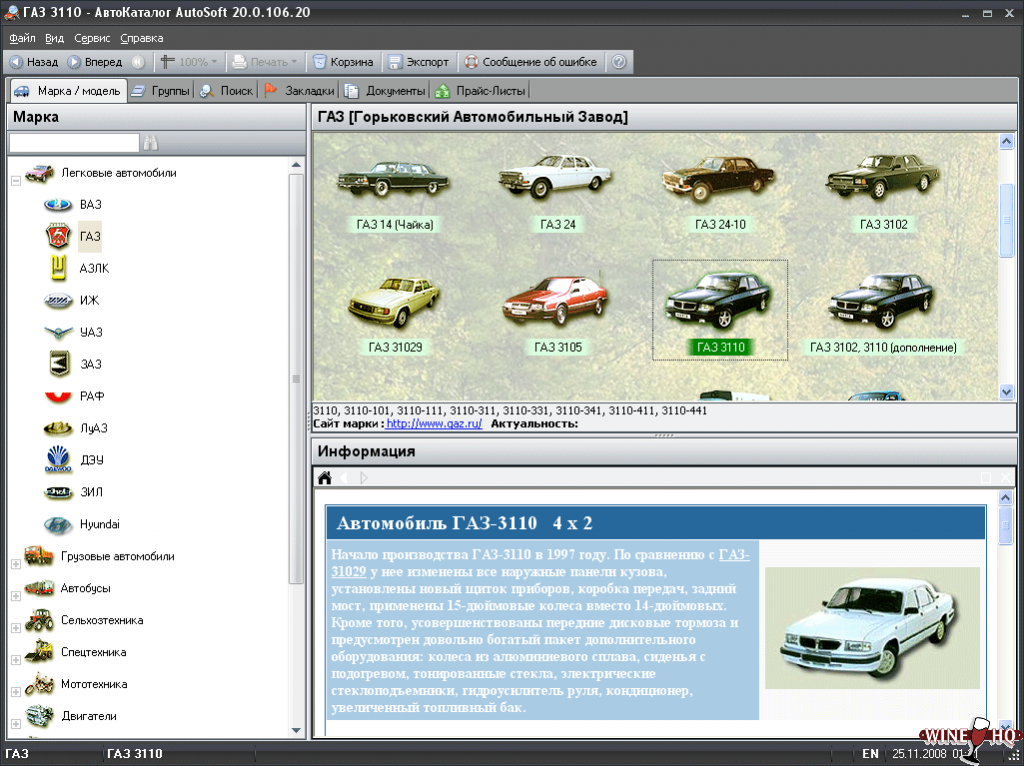Click the help question mark icon
This screenshot has height=766, width=1024.
coord(619,62)
